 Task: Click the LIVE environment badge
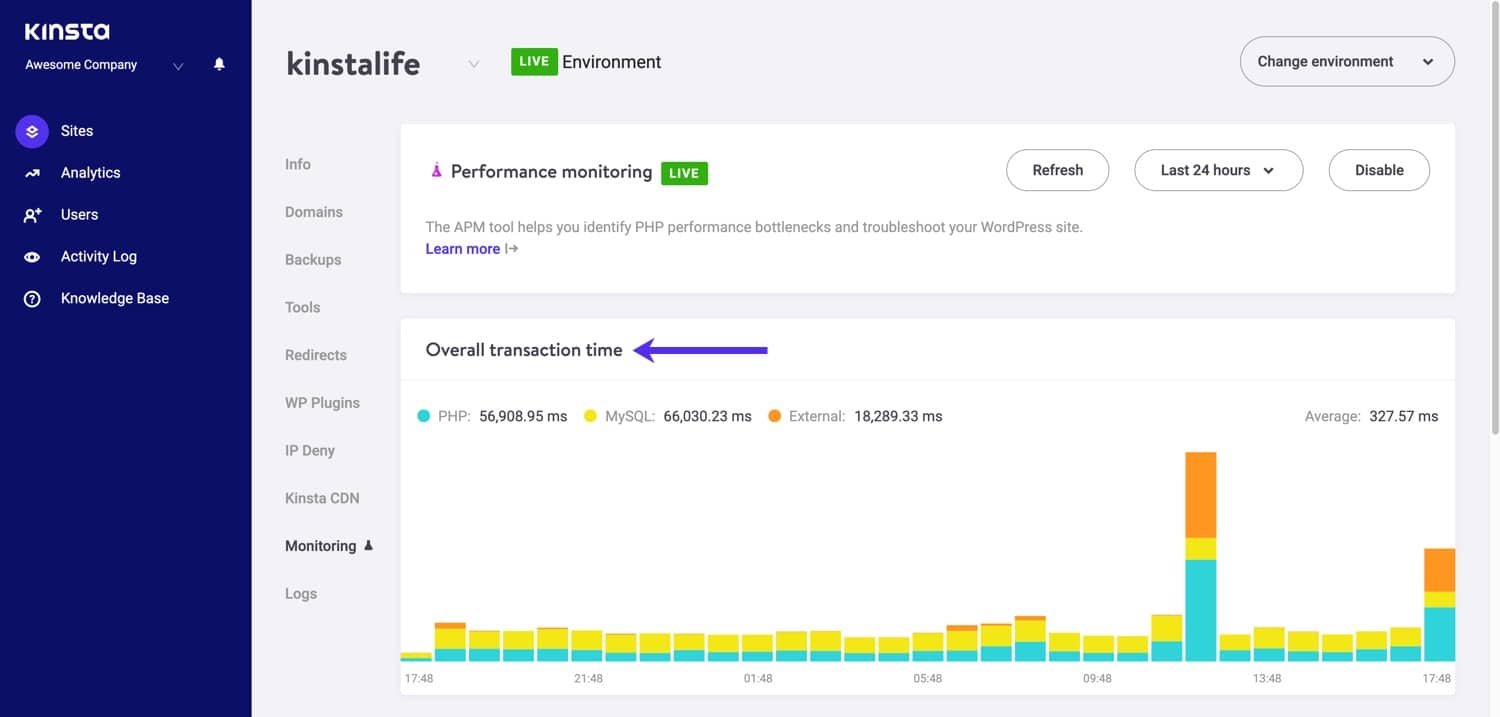pyautogui.click(x=534, y=61)
